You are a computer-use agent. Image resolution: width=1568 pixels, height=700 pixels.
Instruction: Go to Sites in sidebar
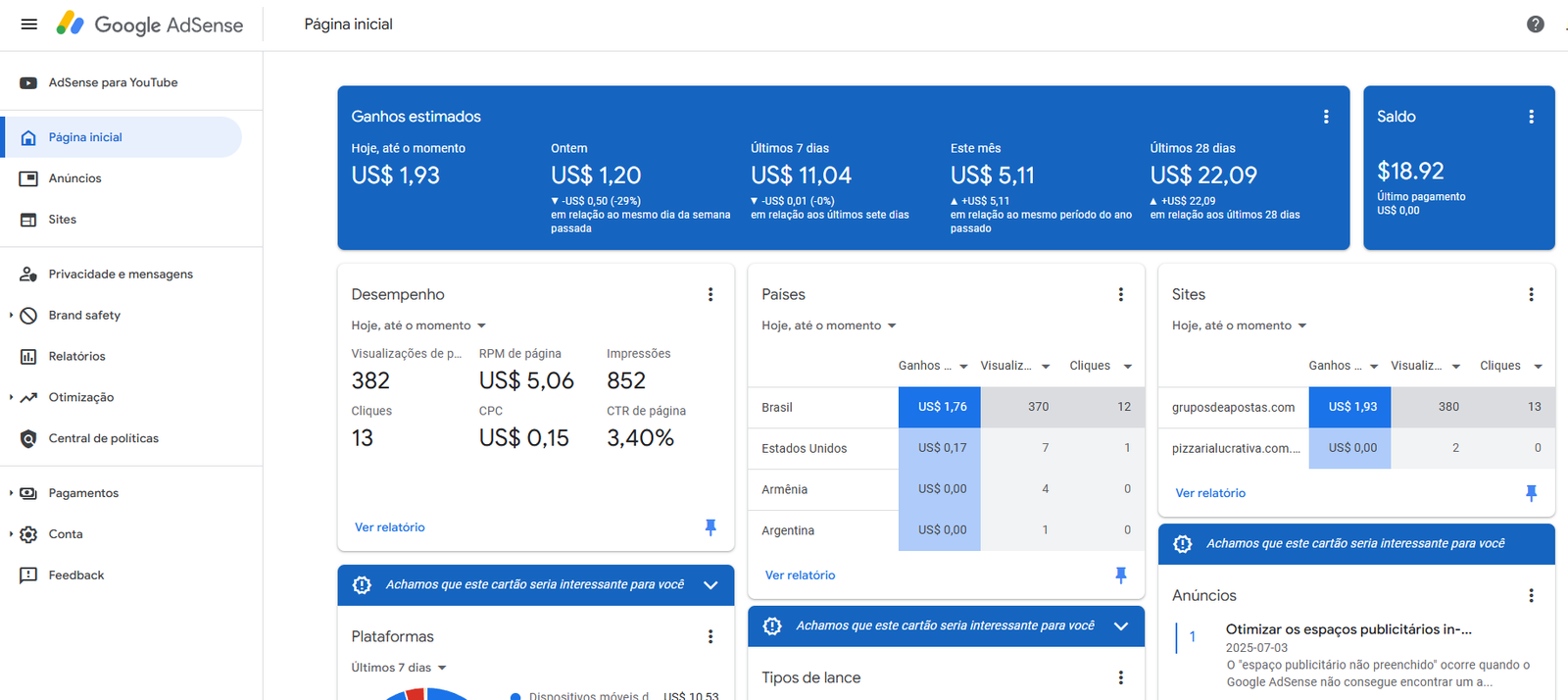point(63,221)
